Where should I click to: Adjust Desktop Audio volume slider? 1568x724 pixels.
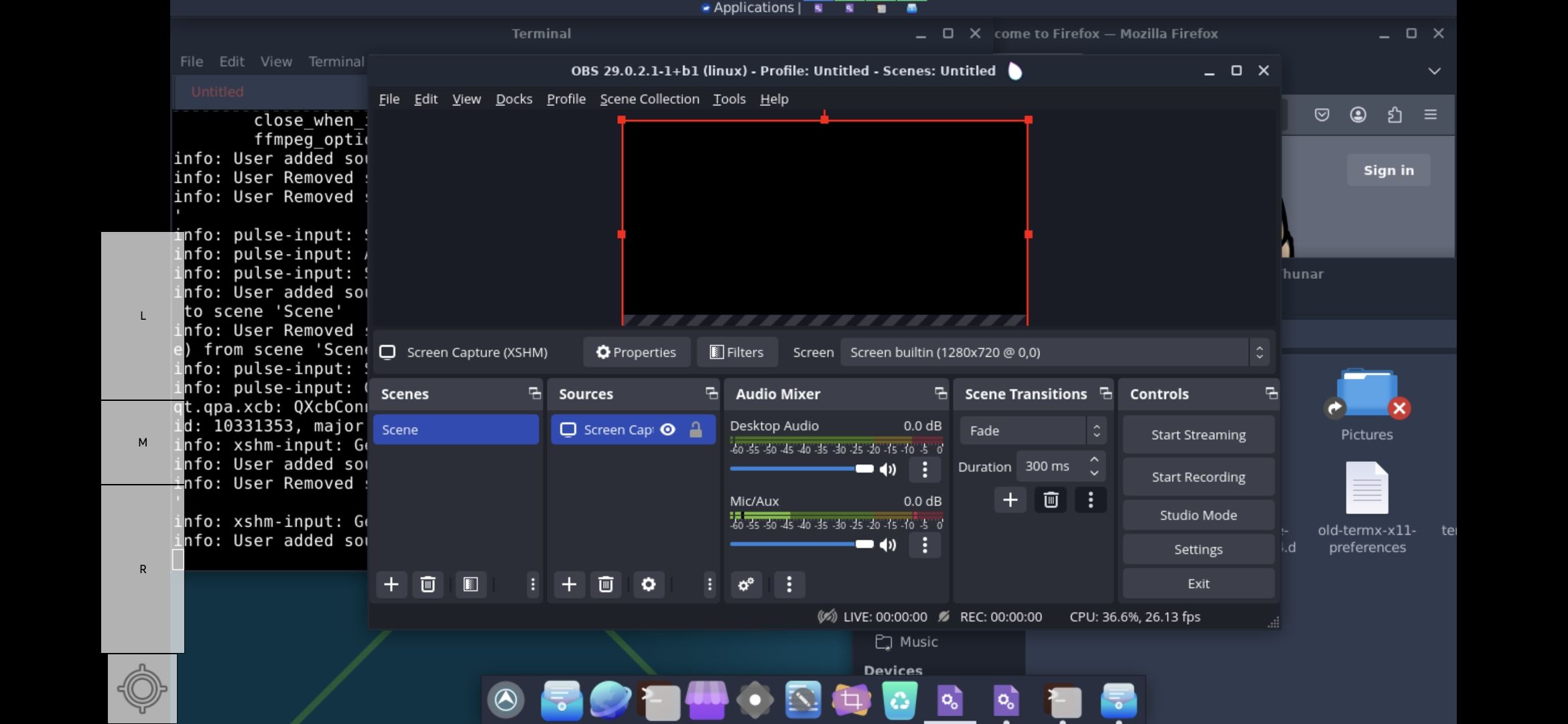click(x=802, y=469)
